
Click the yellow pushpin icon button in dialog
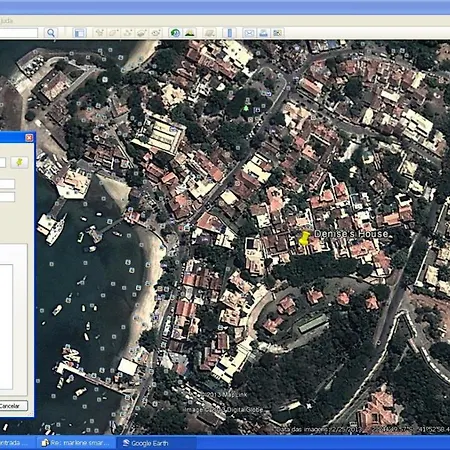click(19, 162)
